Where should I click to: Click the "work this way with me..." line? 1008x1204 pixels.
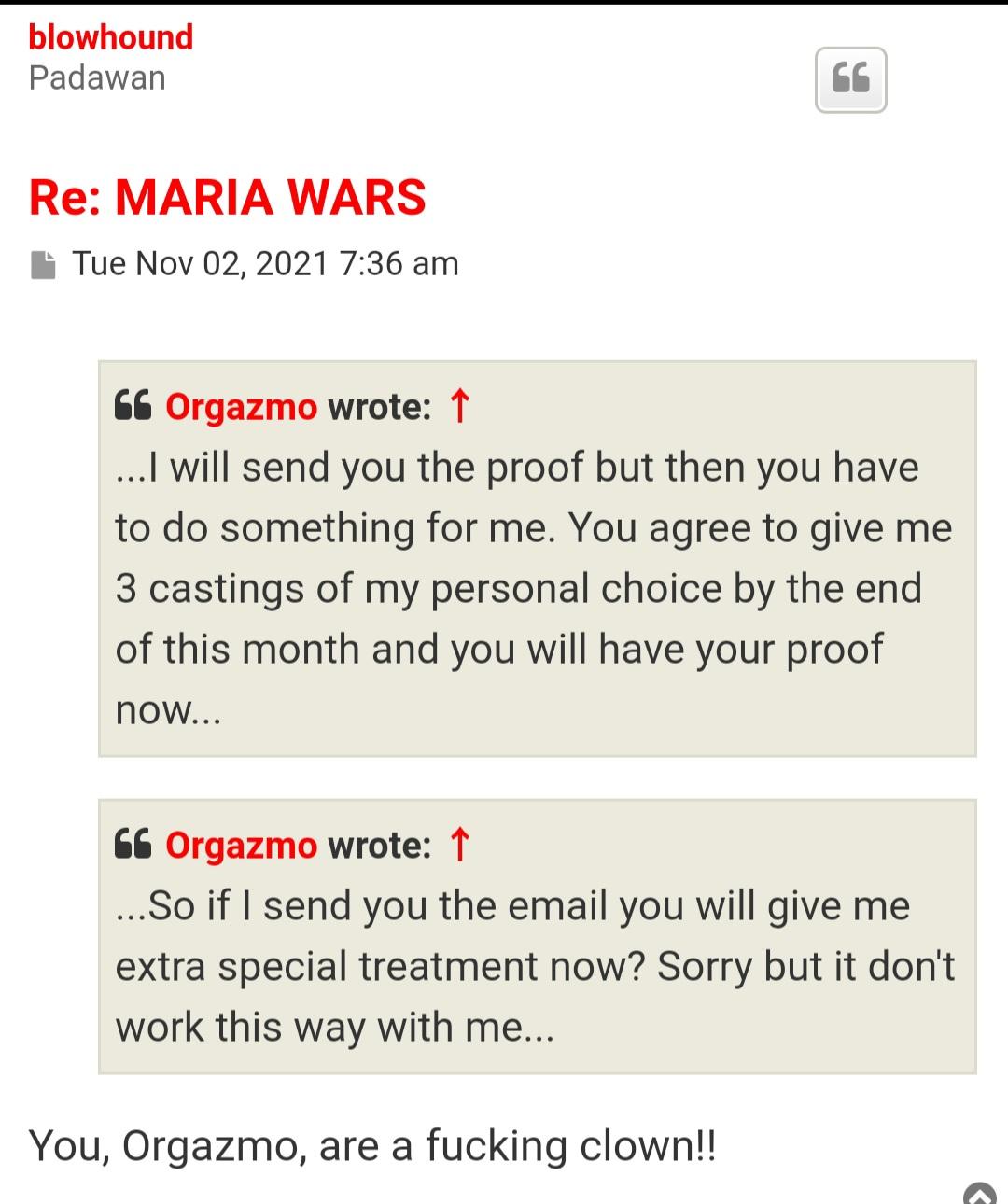[335, 1028]
